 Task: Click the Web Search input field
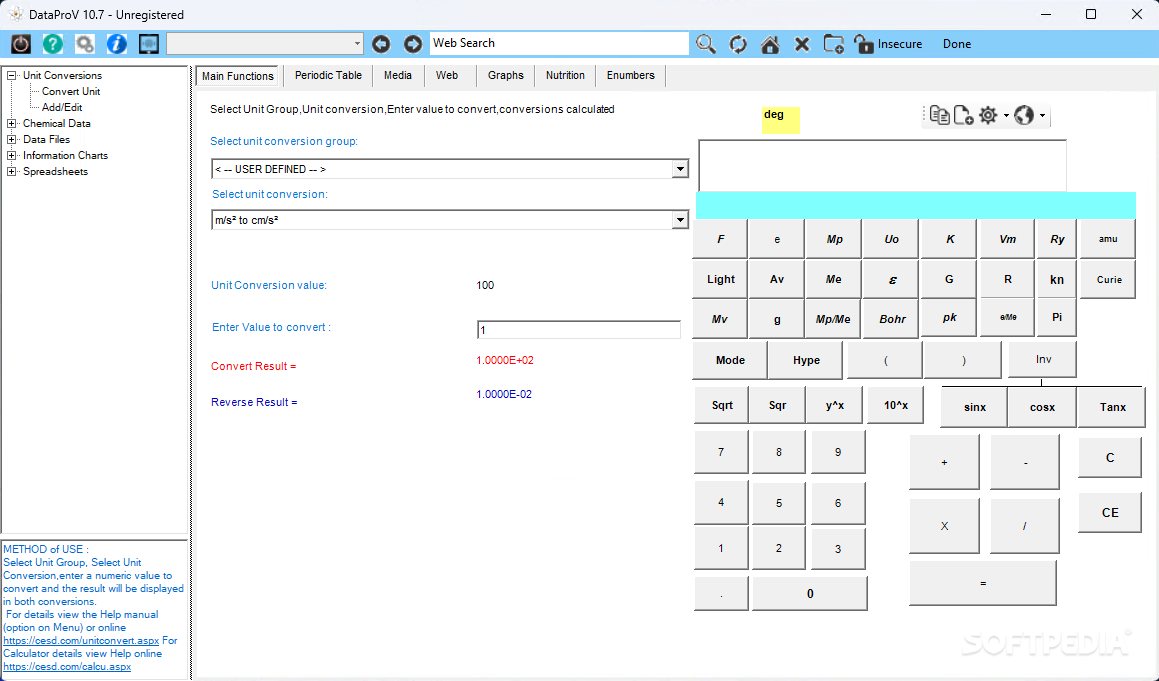pos(560,44)
